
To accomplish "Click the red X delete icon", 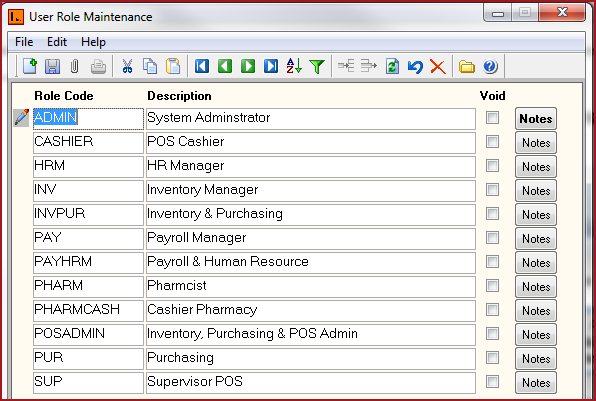I will tap(438, 67).
